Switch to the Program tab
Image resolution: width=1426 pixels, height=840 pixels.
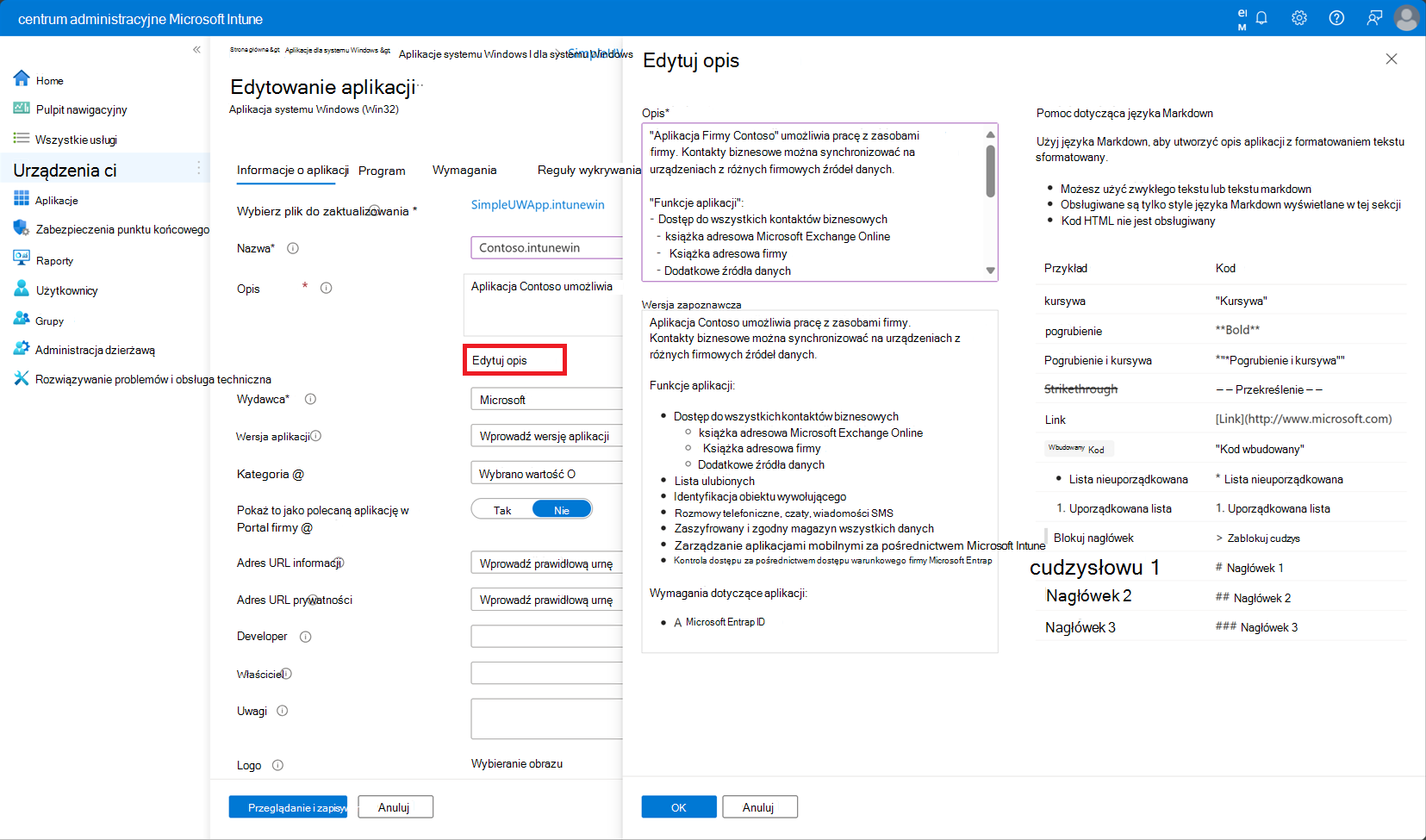click(x=382, y=171)
